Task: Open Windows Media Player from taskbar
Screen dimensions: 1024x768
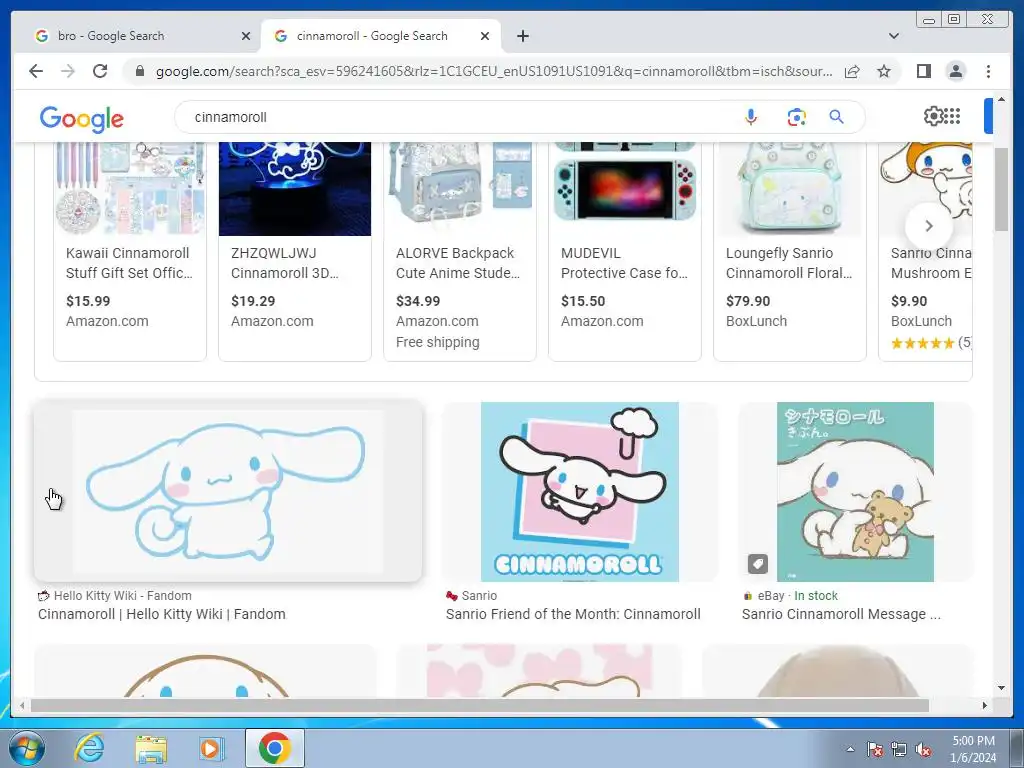Action: tap(211, 748)
